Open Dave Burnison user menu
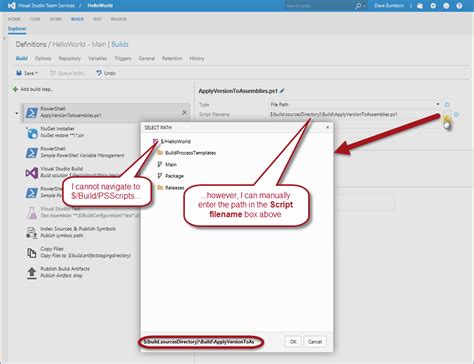The width and height of the screenshot is (474, 364). click(389, 6)
